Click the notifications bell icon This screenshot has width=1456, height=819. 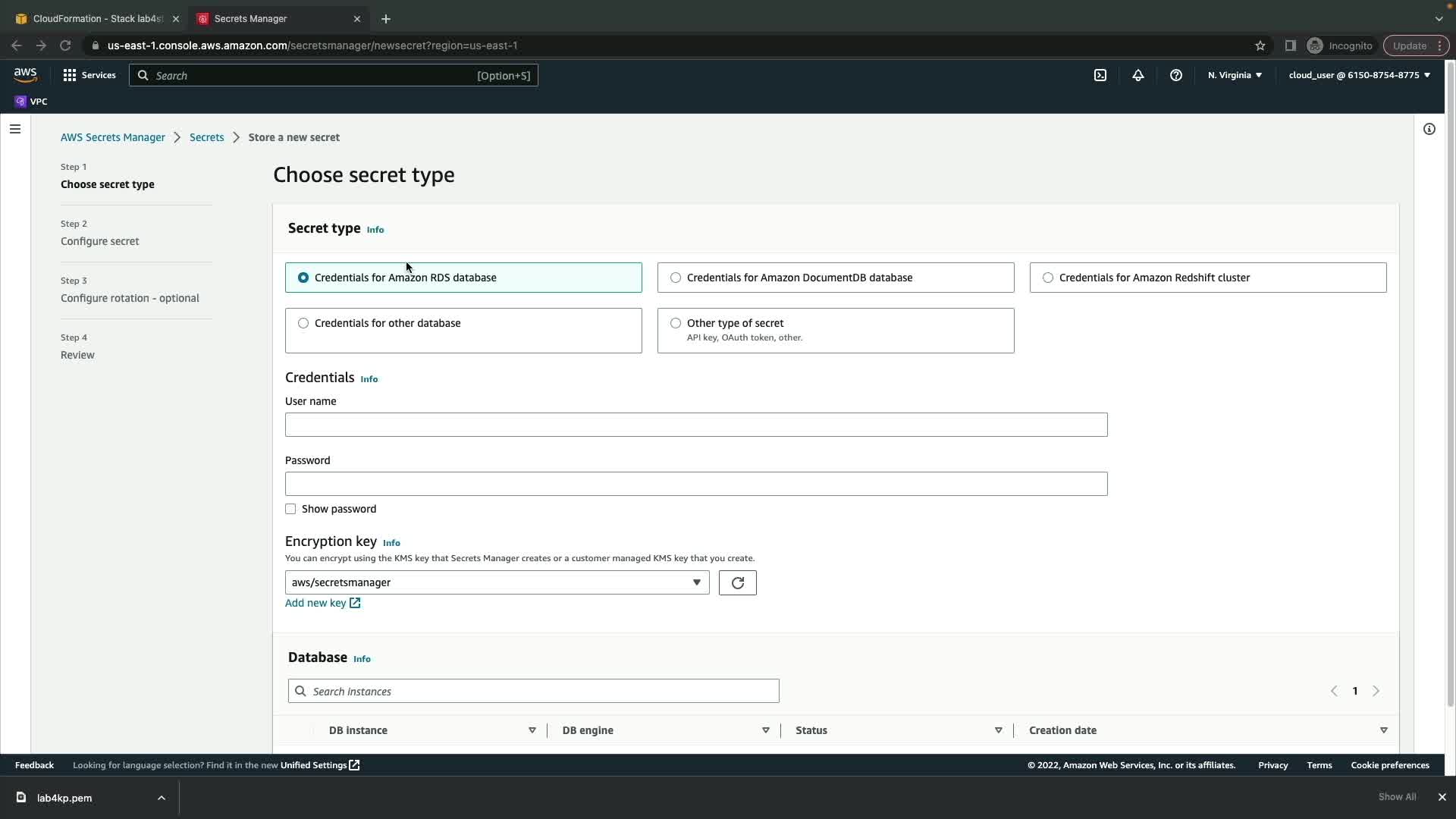pyautogui.click(x=1137, y=75)
